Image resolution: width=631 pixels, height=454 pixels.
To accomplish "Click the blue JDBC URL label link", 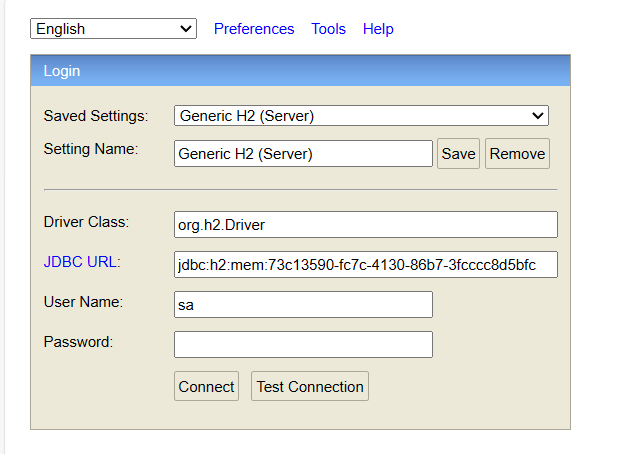I will tap(82, 262).
